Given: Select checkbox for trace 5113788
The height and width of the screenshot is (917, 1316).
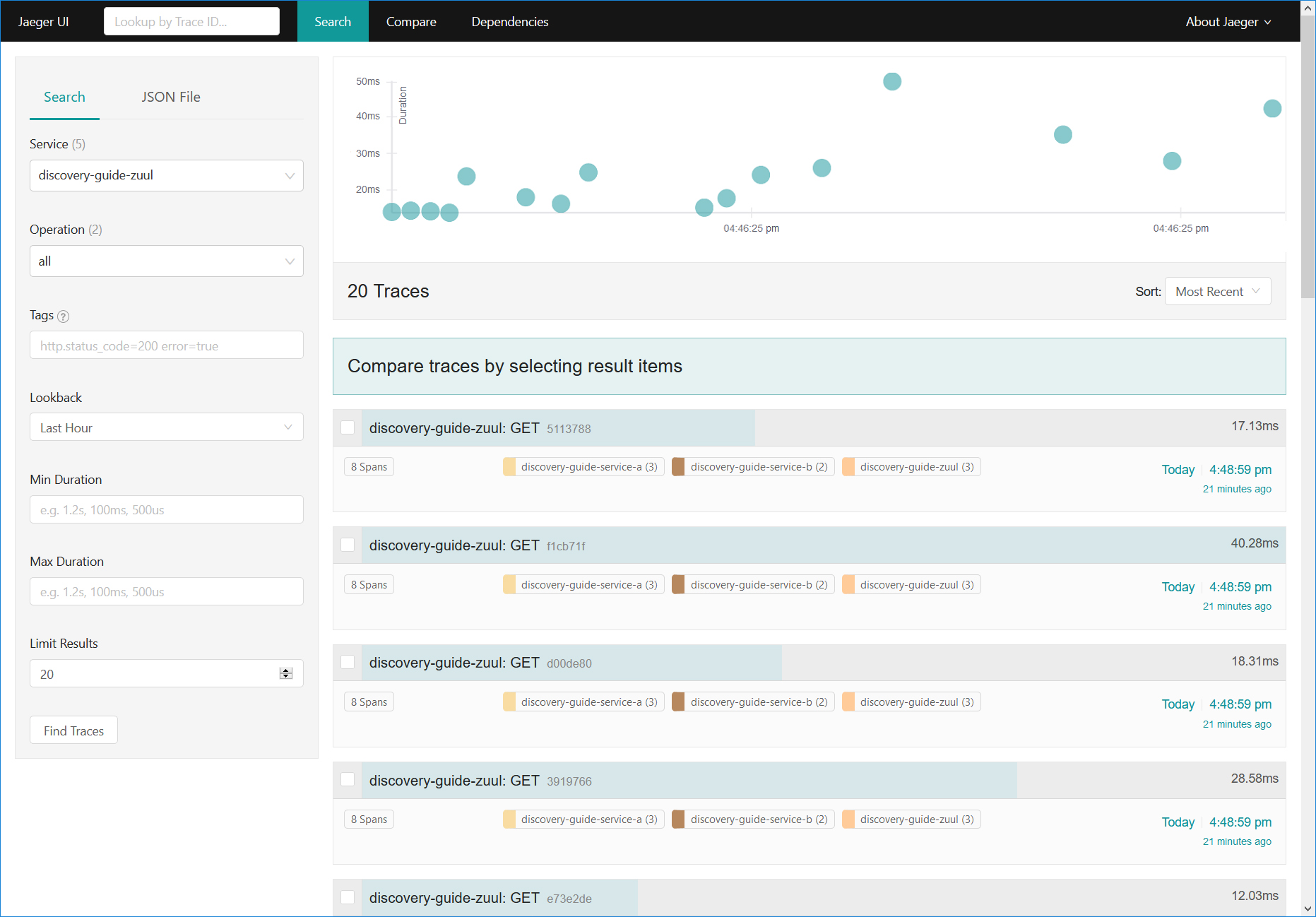Looking at the screenshot, I should (348, 427).
